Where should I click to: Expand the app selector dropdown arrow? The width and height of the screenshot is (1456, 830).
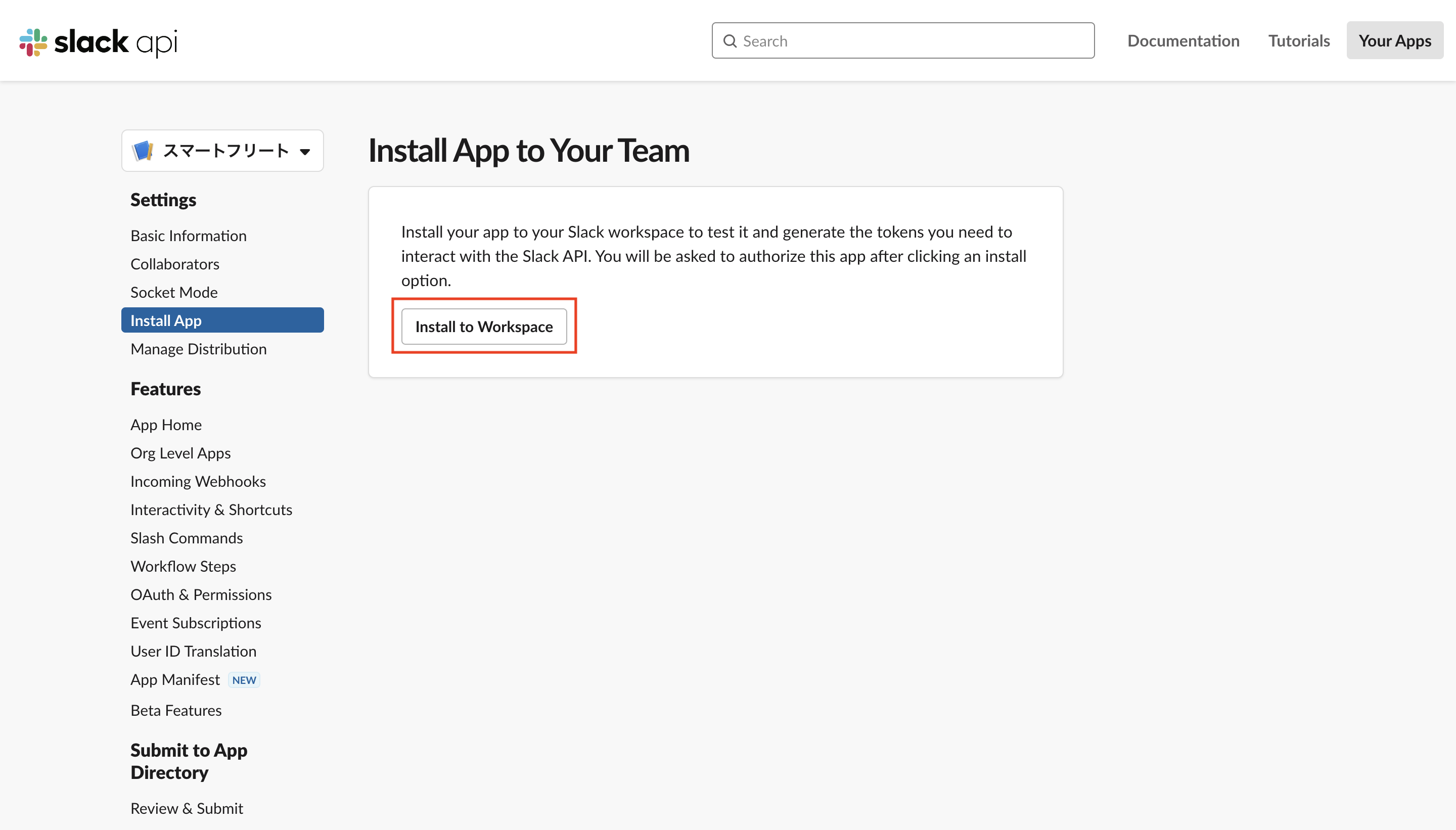[x=305, y=152]
